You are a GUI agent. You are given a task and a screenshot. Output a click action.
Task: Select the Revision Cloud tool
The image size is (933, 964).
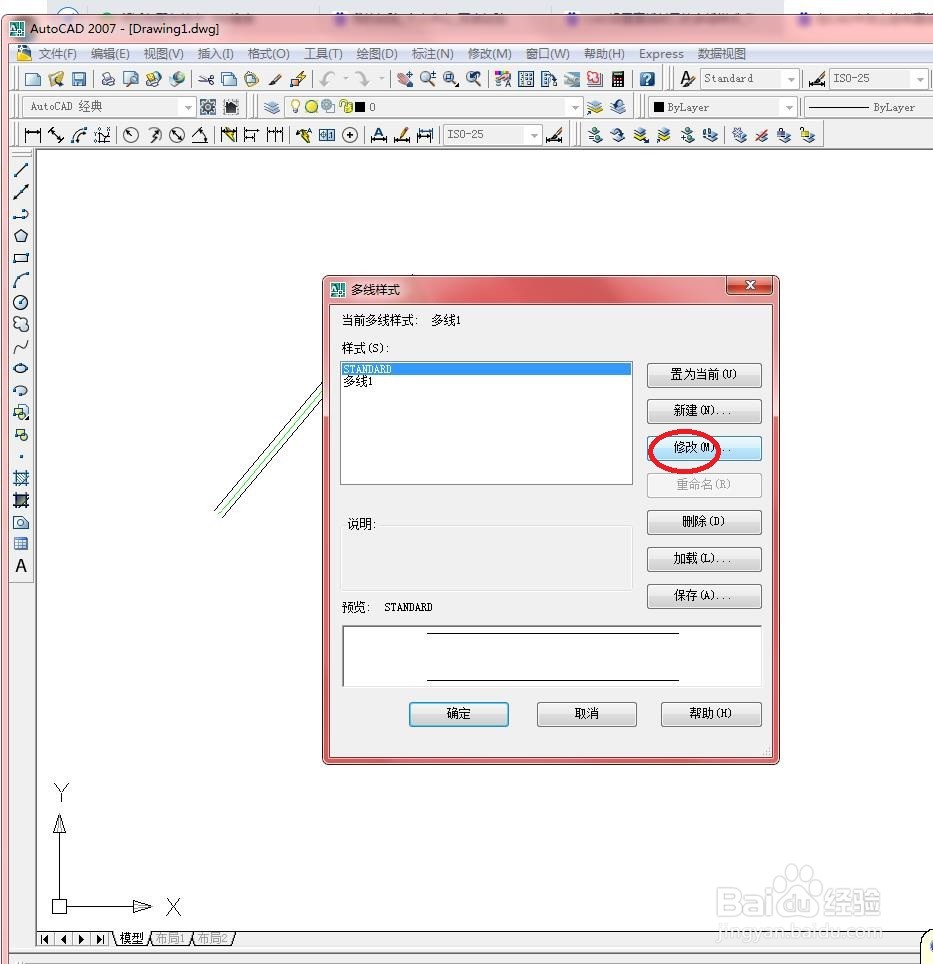[x=21, y=324]
